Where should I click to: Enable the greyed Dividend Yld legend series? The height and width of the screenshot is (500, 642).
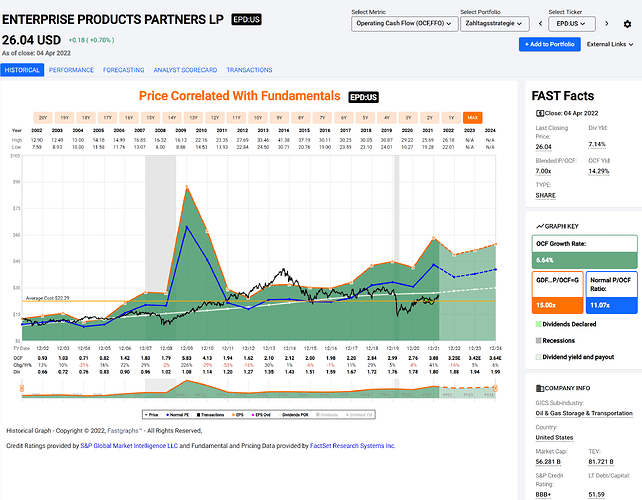click(359, 415)
